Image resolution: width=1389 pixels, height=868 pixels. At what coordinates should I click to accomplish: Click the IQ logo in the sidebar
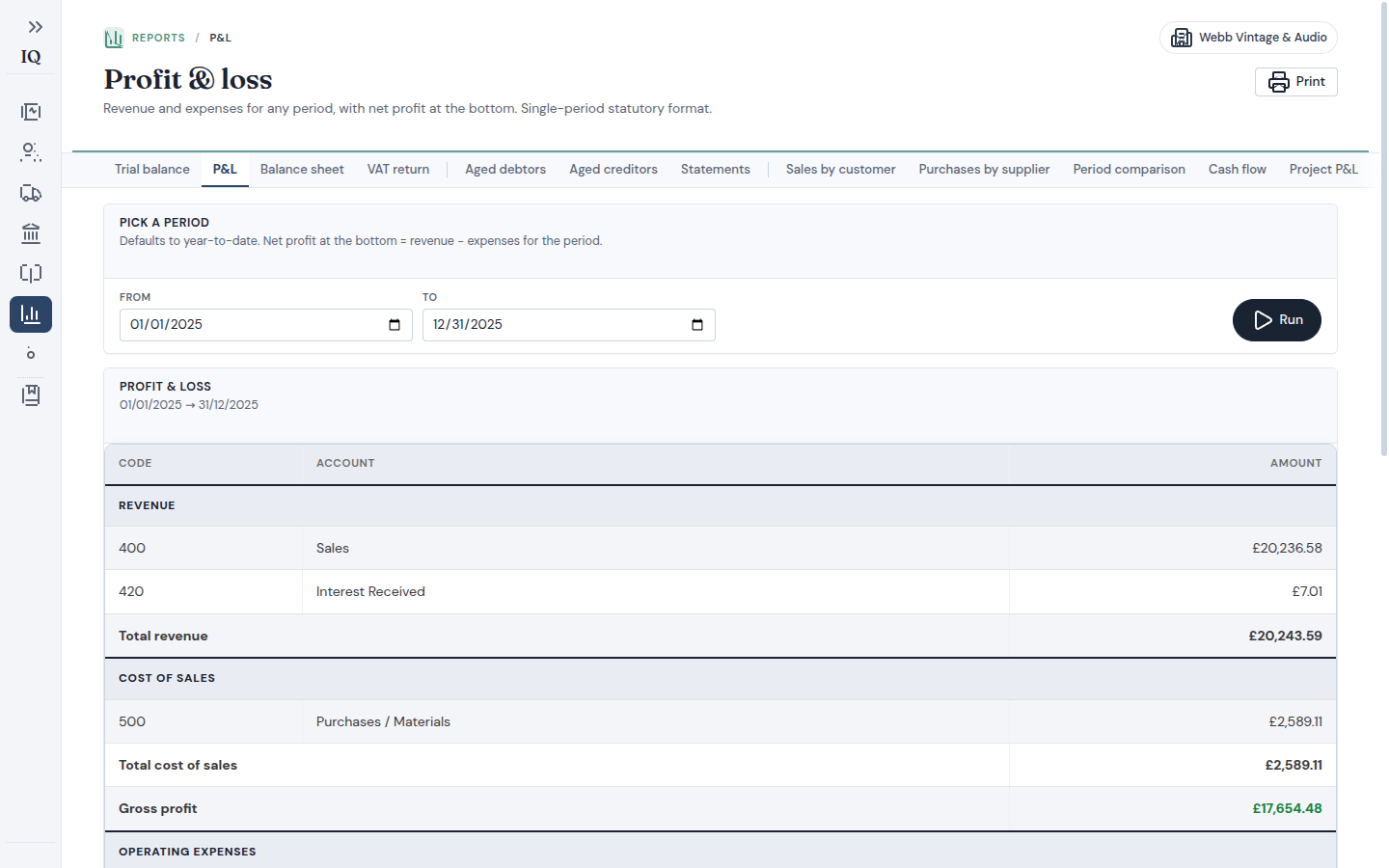[31, 57]
